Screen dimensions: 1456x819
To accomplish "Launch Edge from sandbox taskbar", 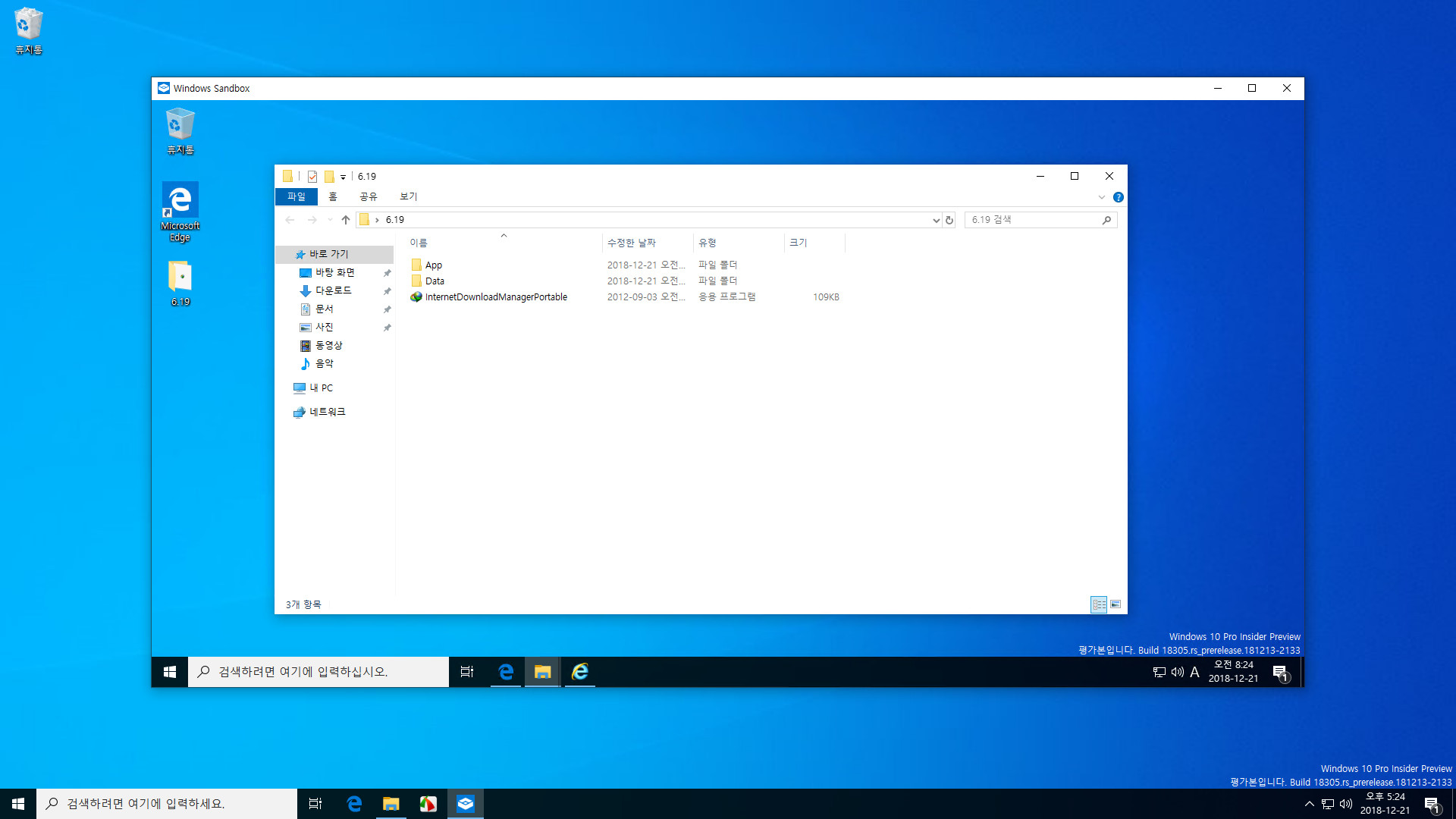I will point(506,672).
